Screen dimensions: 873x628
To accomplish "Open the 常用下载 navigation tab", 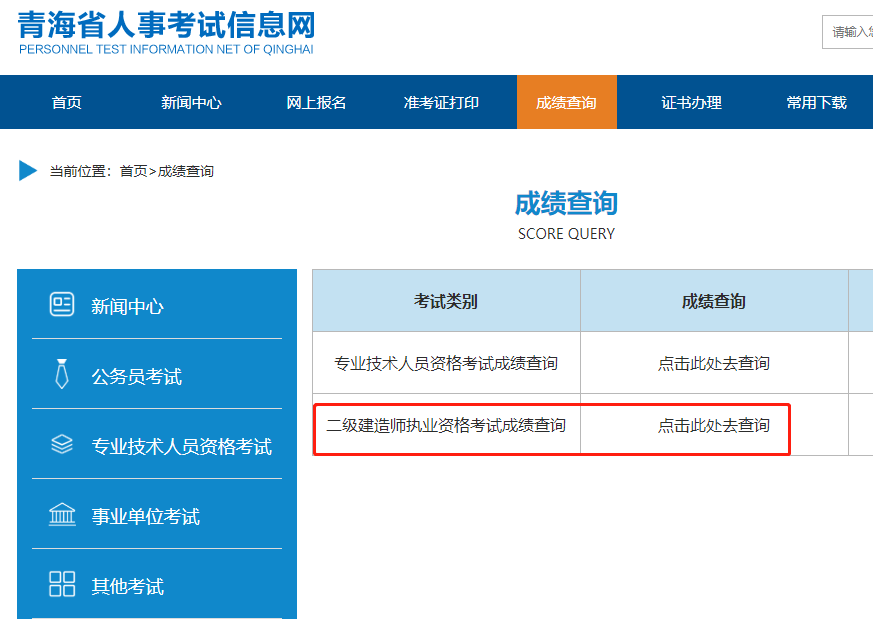I will click(x=816, y=101).
